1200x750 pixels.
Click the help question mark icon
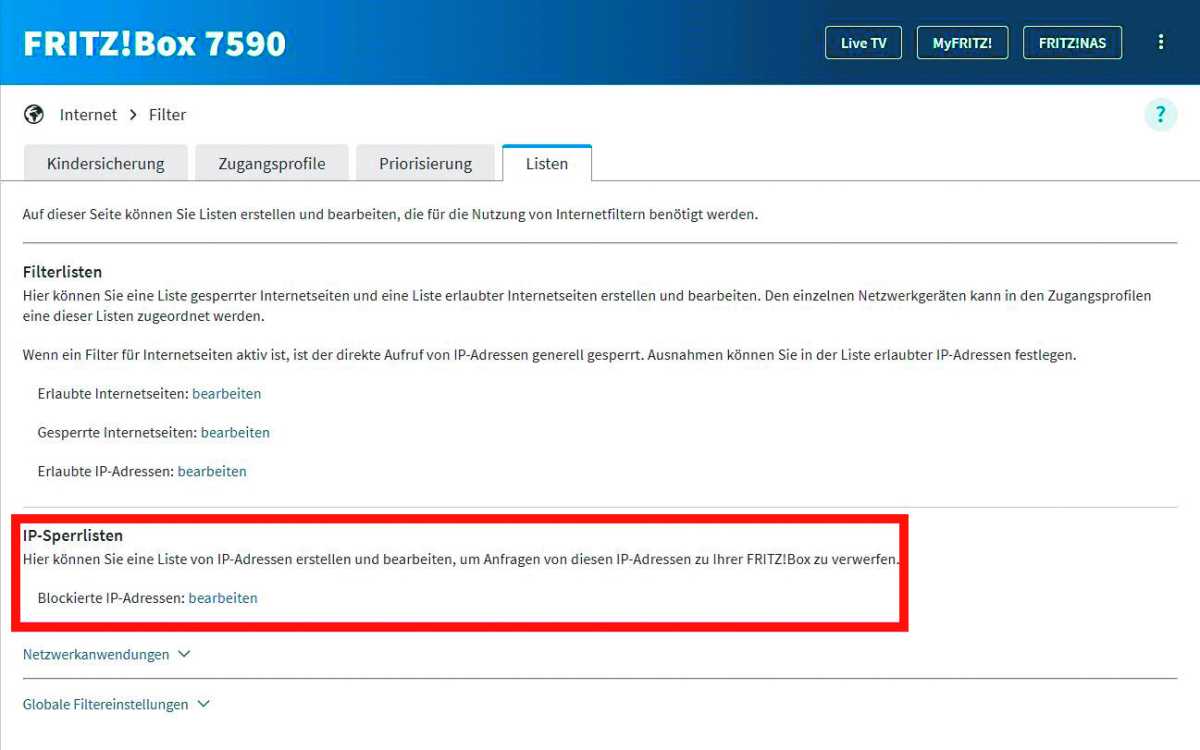pos(1160,114)
